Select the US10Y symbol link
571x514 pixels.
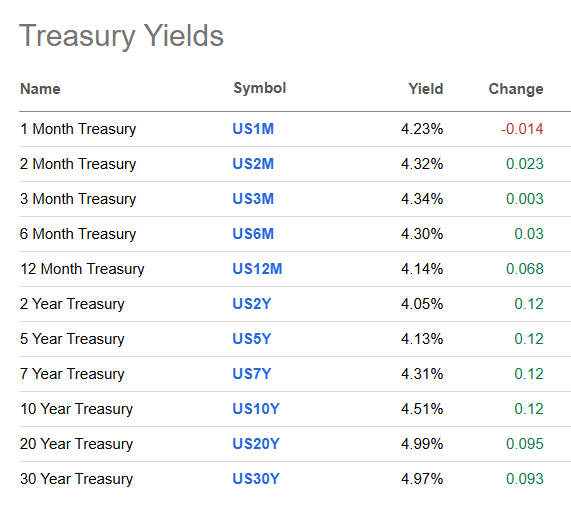(x=256, y=409)
